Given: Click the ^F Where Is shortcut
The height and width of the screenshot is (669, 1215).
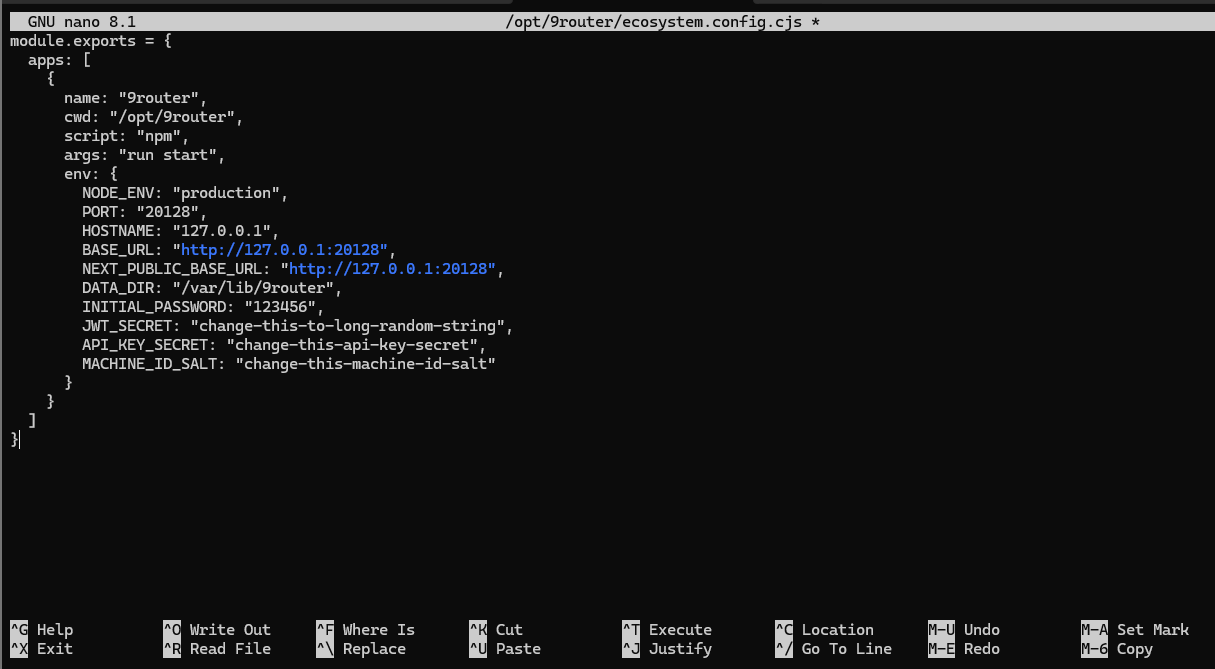Looking at the screenshot, I should [x=365, y=630].
